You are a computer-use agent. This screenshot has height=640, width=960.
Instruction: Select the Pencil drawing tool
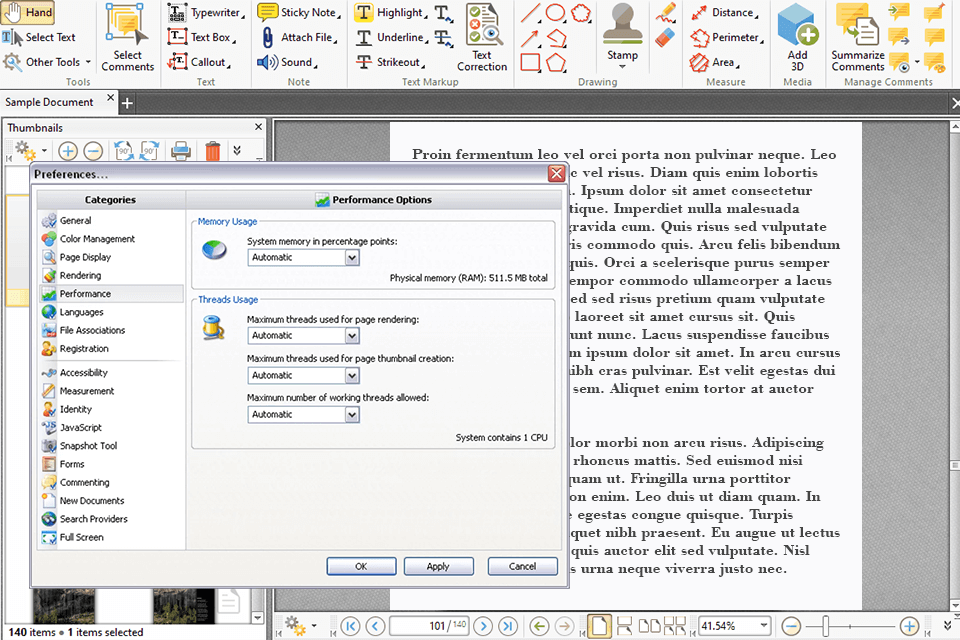pyautogui.click(x=665, y=13)
